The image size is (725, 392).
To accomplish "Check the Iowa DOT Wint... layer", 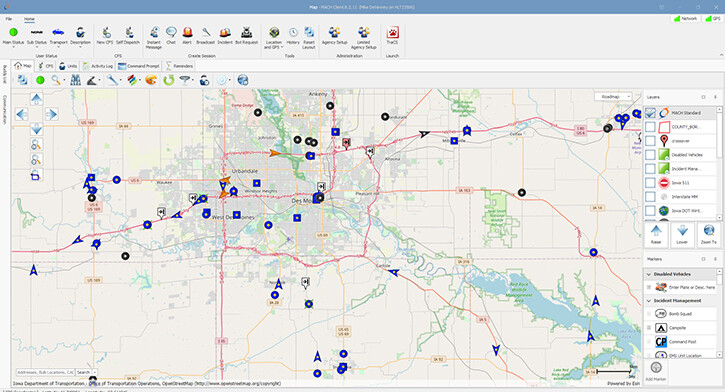I will (x=651, y=211).
